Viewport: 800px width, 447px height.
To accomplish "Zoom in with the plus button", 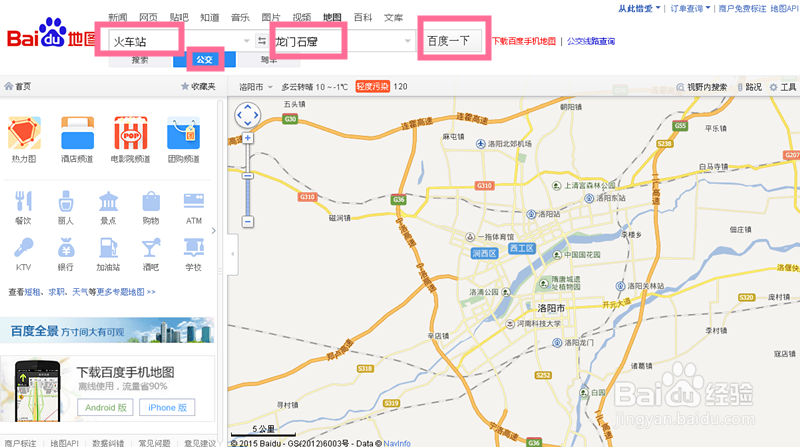I will pos(247,138).
